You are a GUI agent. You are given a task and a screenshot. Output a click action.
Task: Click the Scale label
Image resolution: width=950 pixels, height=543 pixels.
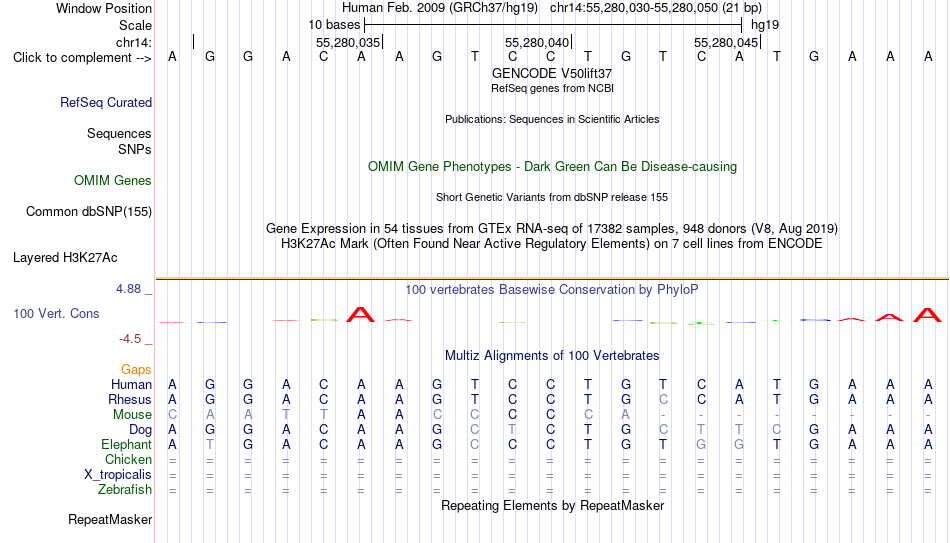click(135, 25)
